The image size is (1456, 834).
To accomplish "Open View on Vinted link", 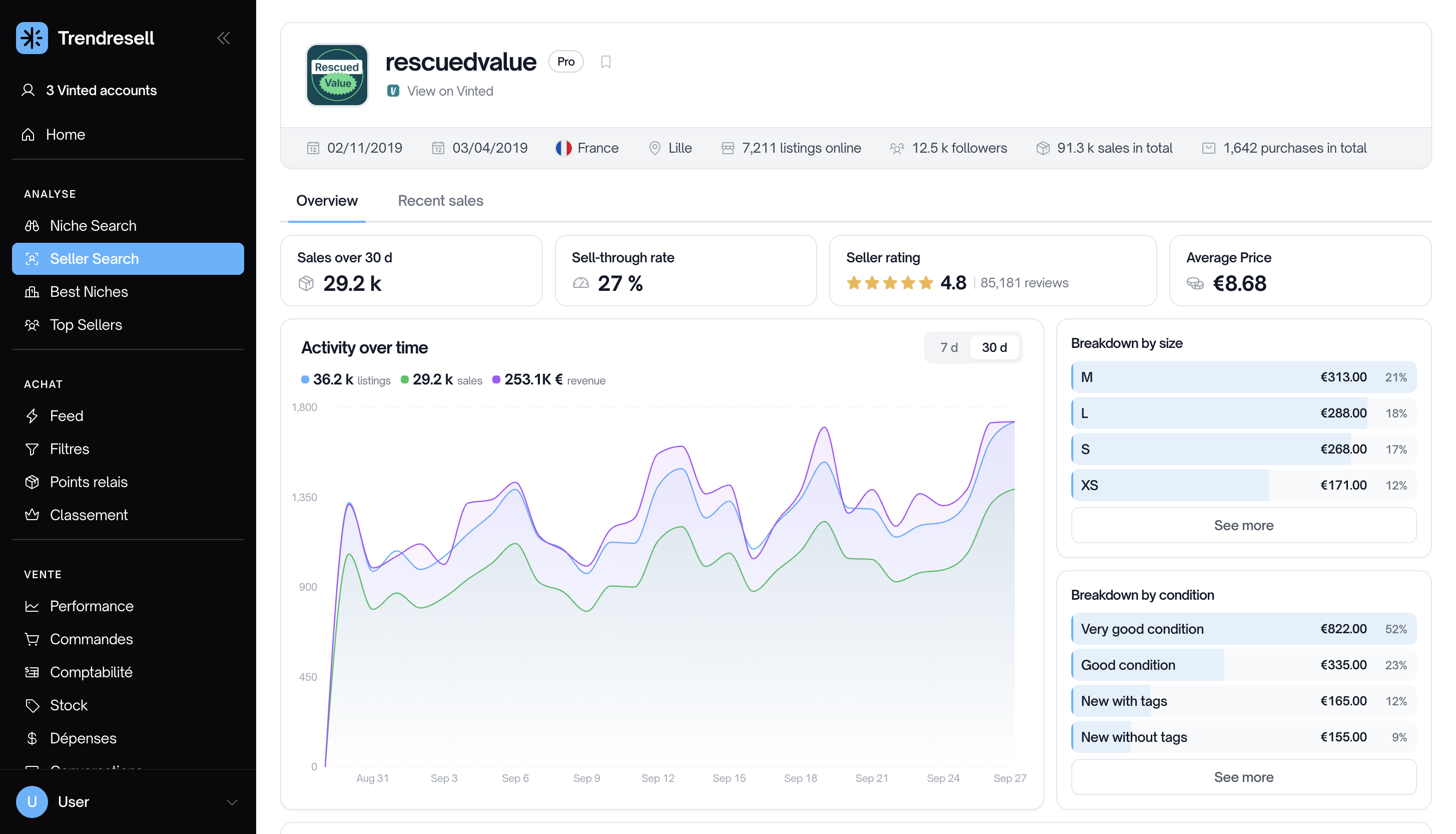I will (x=440, y=91).
